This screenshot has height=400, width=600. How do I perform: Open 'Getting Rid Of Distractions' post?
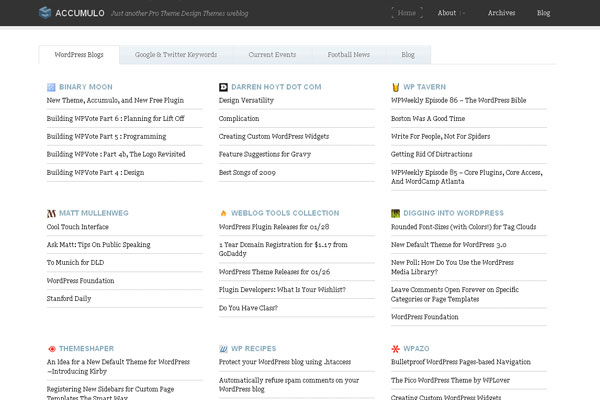[x=431, y=154]
